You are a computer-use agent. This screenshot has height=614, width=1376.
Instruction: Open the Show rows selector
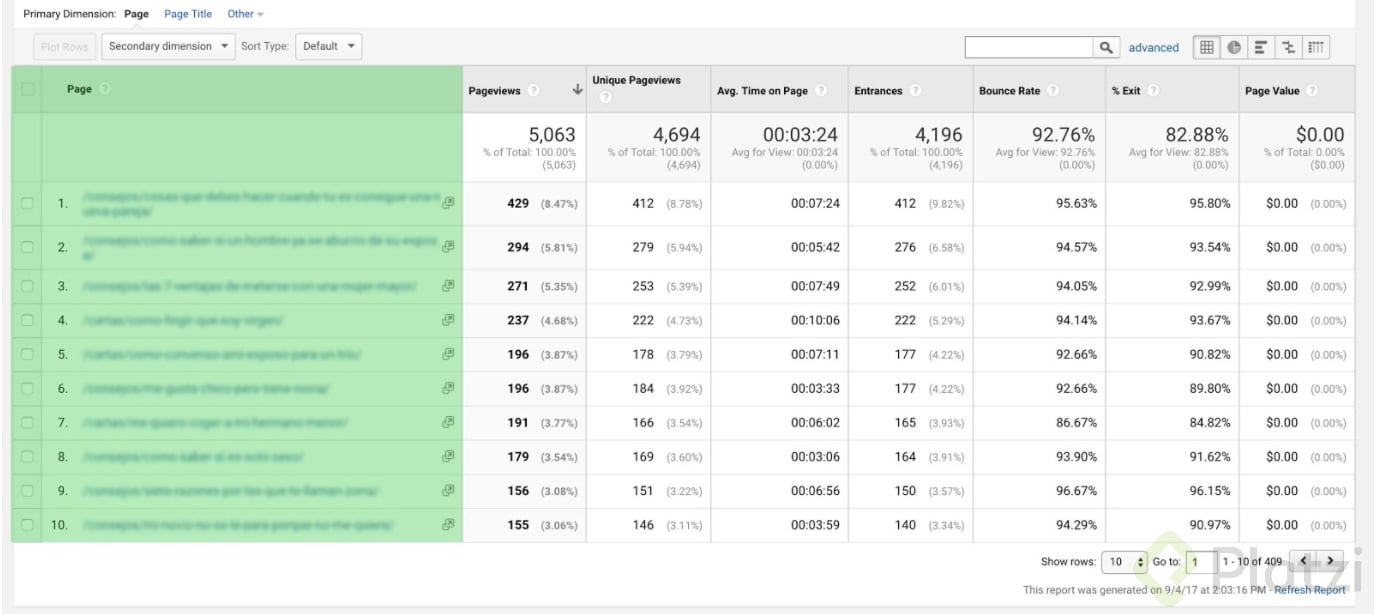(x=1124, y=562)
